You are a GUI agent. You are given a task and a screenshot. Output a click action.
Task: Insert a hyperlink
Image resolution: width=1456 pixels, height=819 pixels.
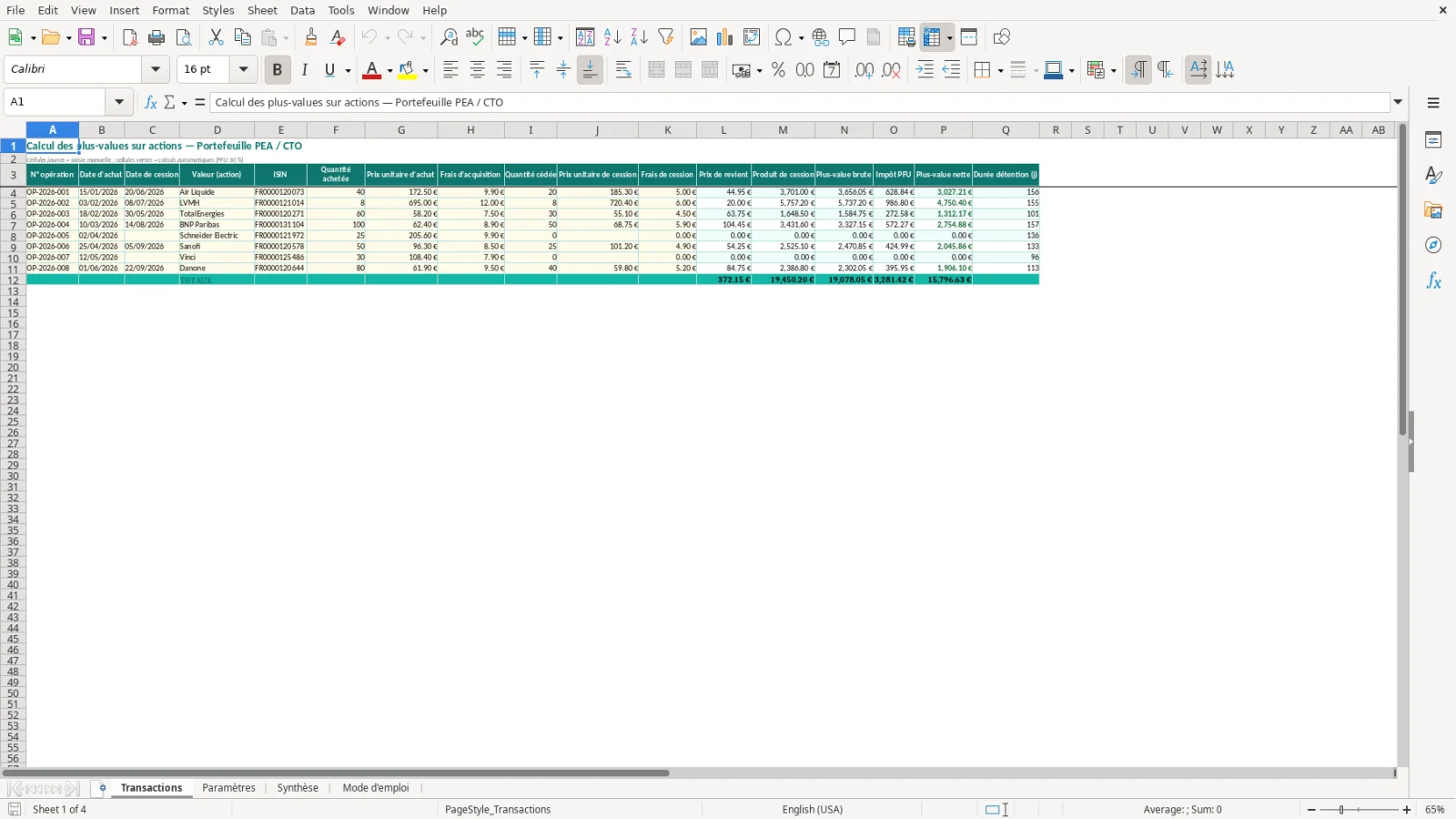click(x=821, y=37)
